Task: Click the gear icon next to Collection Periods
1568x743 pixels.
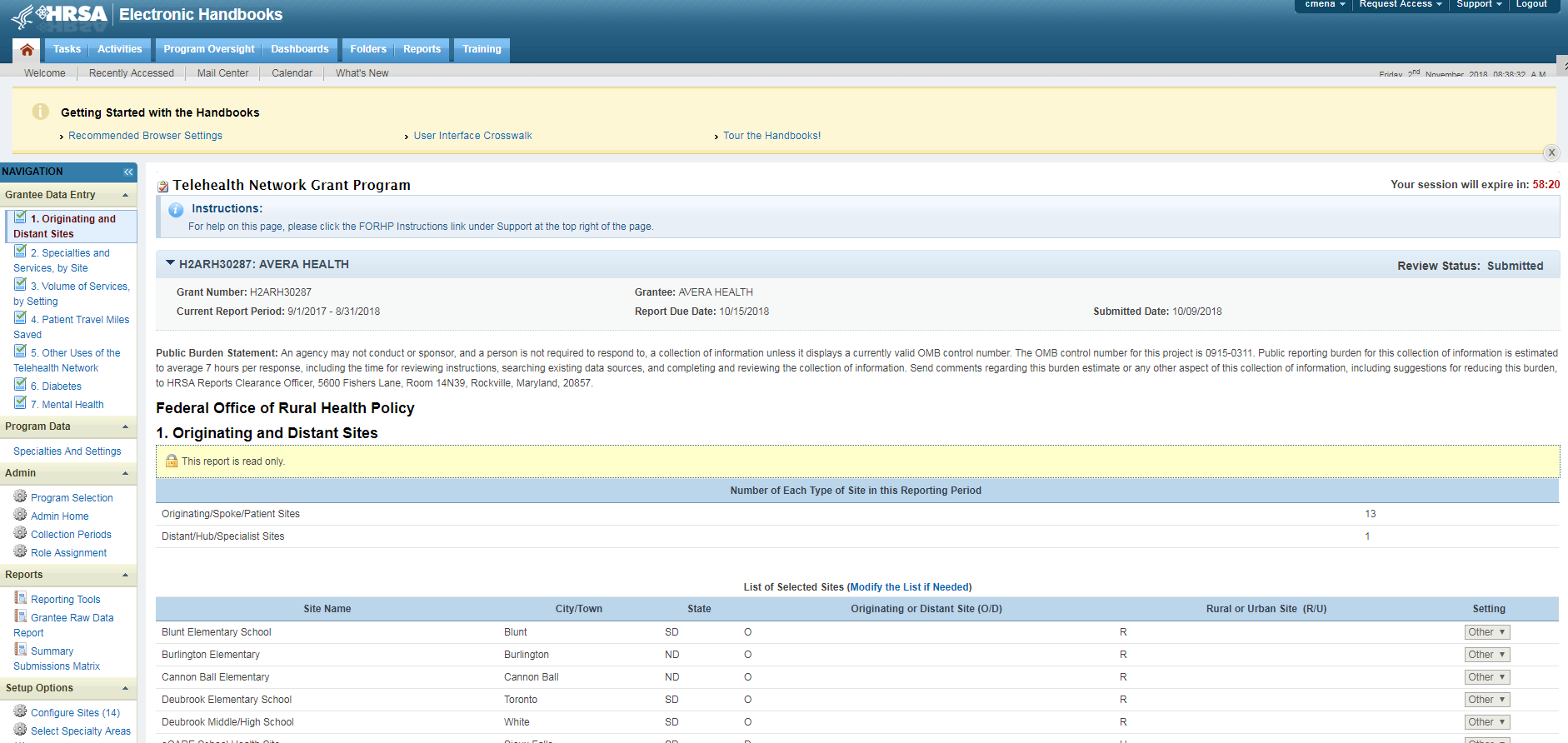Action: point(20,533)
